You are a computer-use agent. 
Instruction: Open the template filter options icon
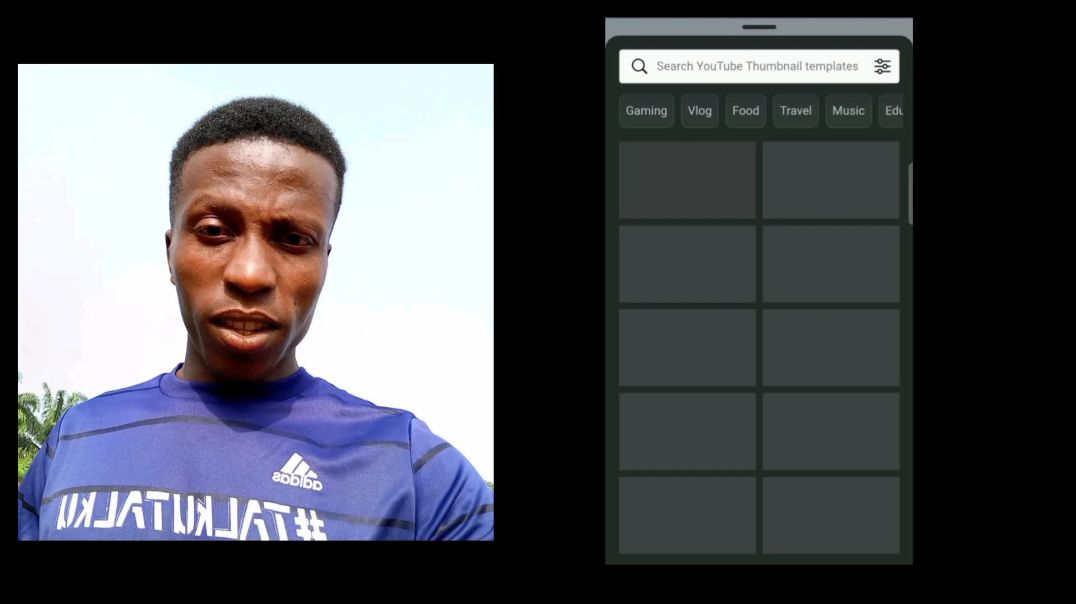click(881, 66)
